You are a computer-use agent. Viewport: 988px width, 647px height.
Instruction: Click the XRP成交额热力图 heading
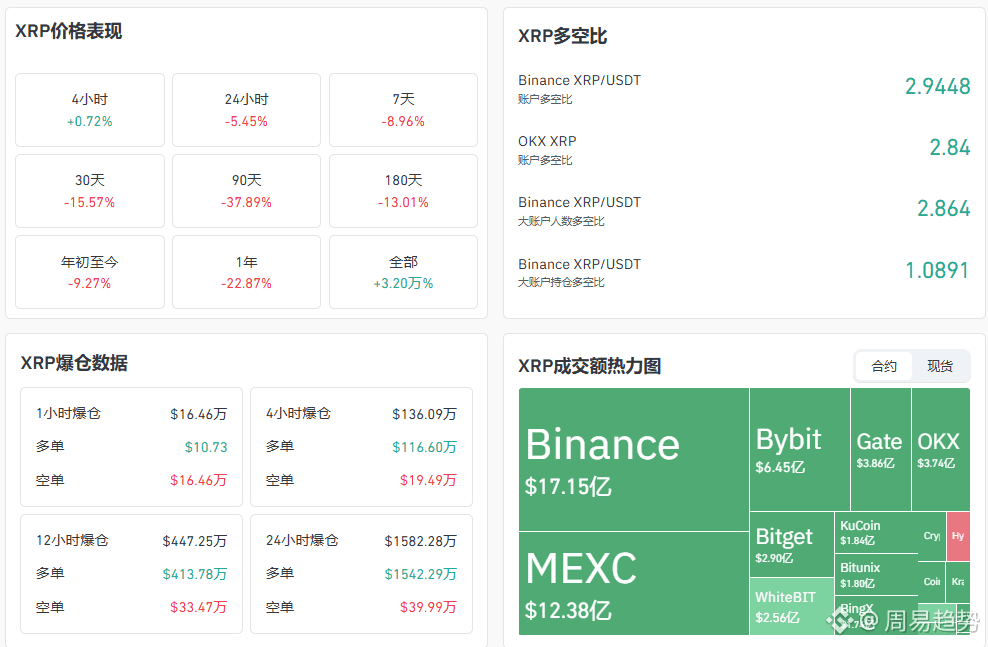point(590,366)
